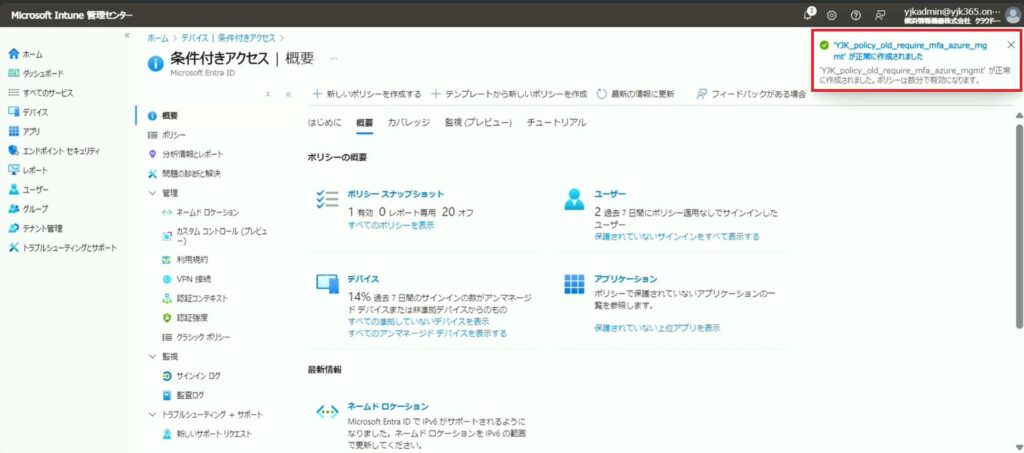The width and height of the screenshot is (1024, 453).
Task: Click デバイス | 条件付きアクセス breadcrumb
Action: tap(229, 39)
